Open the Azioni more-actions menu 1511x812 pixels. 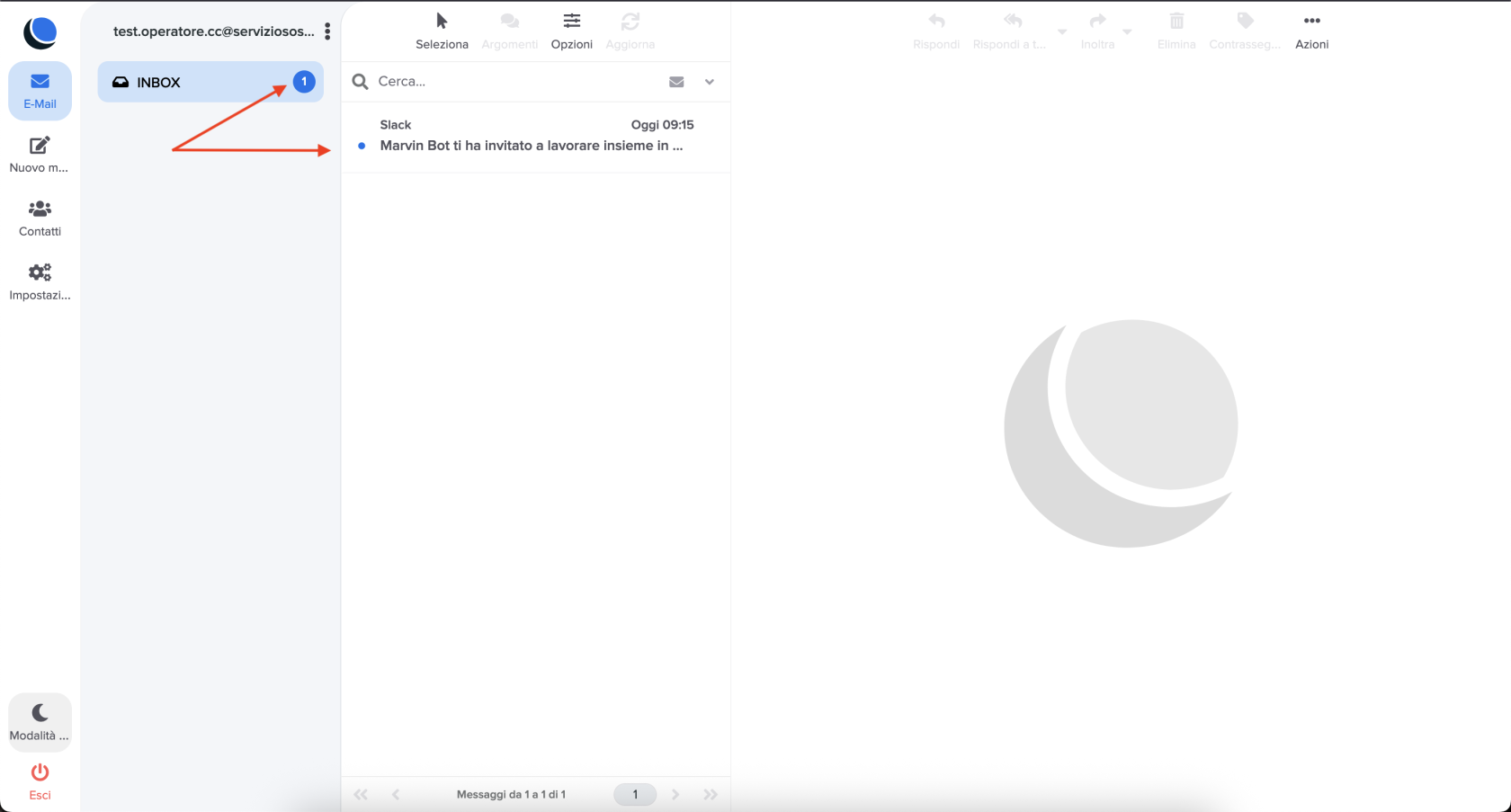1311,31
